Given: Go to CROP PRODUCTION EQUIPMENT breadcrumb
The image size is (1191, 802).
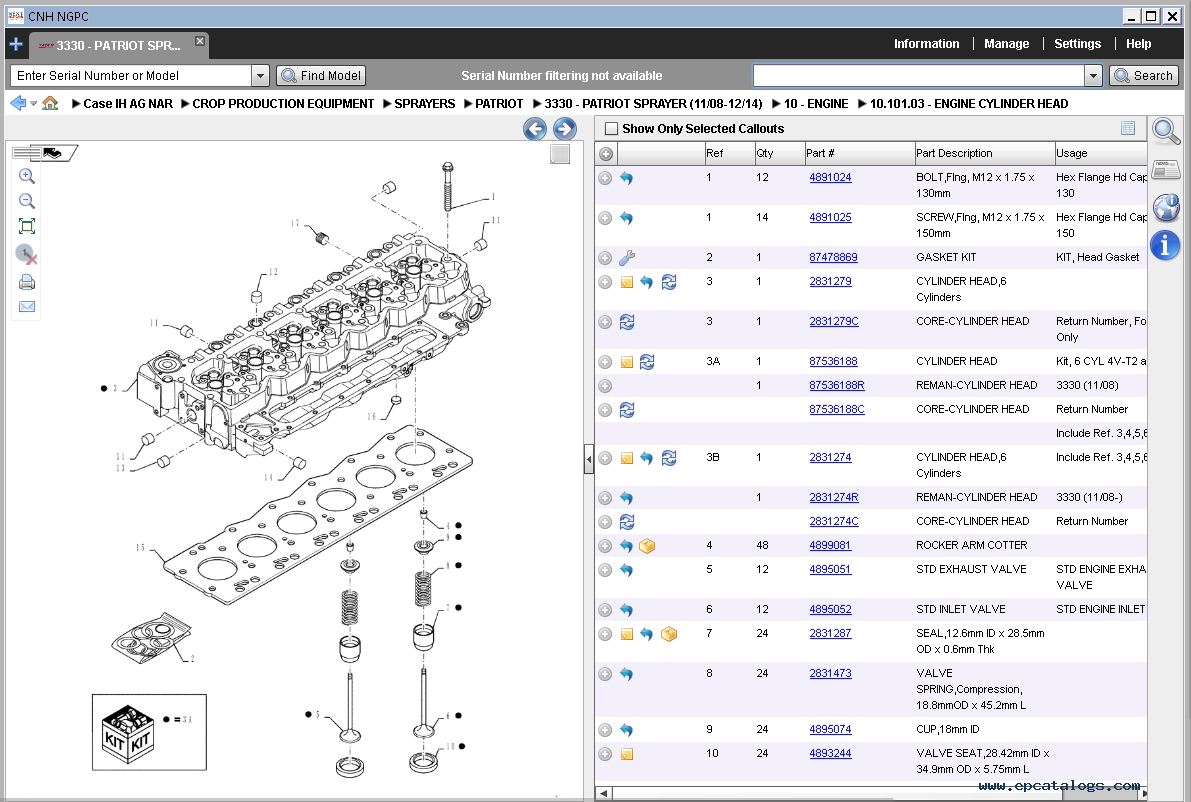Looking at the screenshot, I should pos(283,103).
